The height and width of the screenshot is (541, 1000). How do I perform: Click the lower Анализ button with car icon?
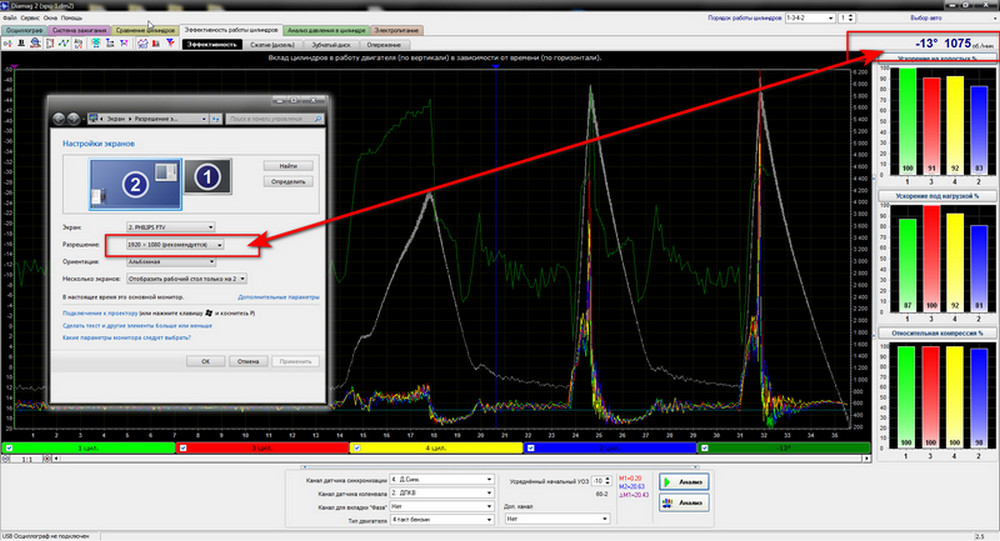tap(684, 503)
